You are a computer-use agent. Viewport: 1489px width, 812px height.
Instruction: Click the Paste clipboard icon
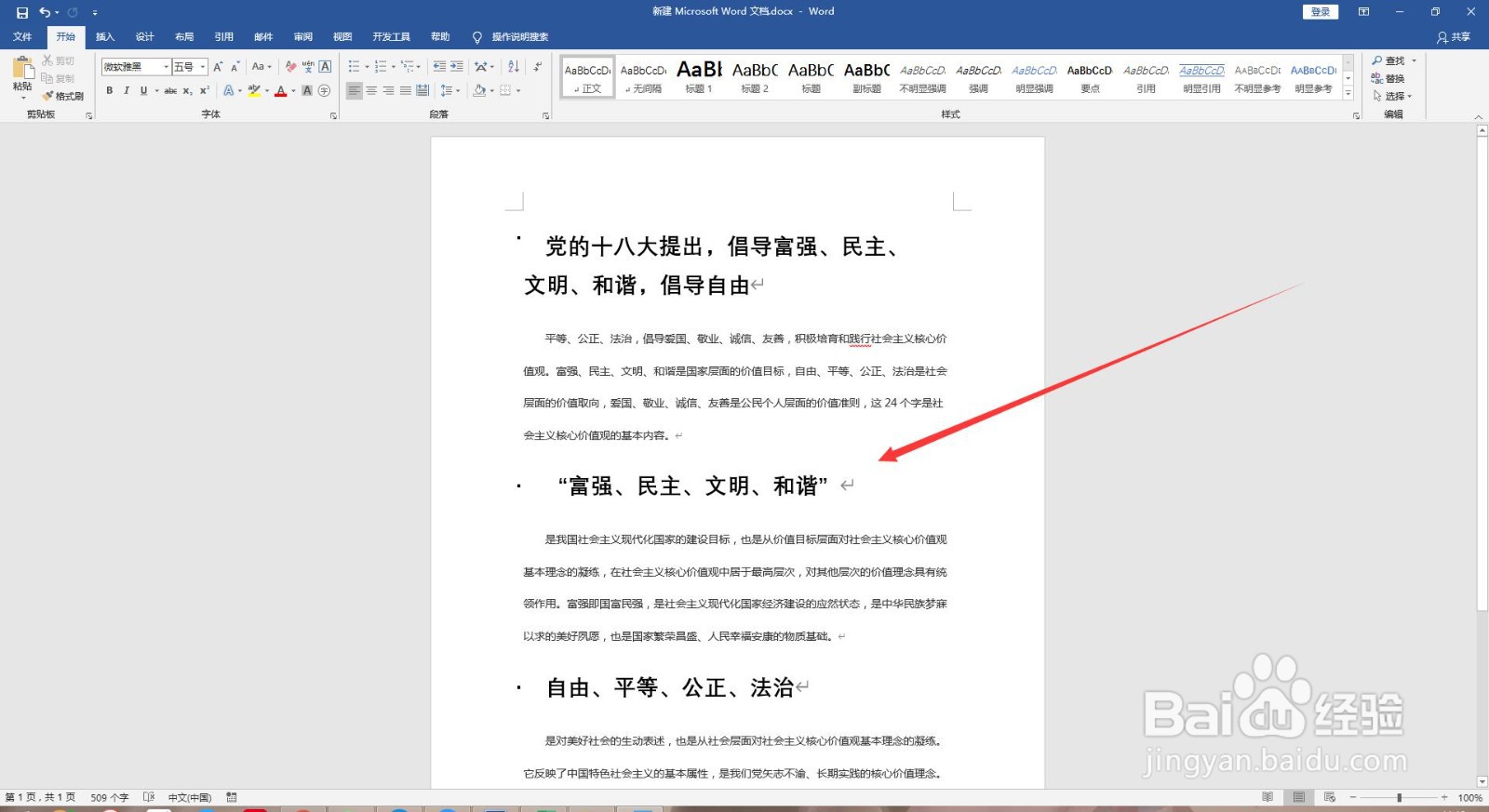pos(22,70)
